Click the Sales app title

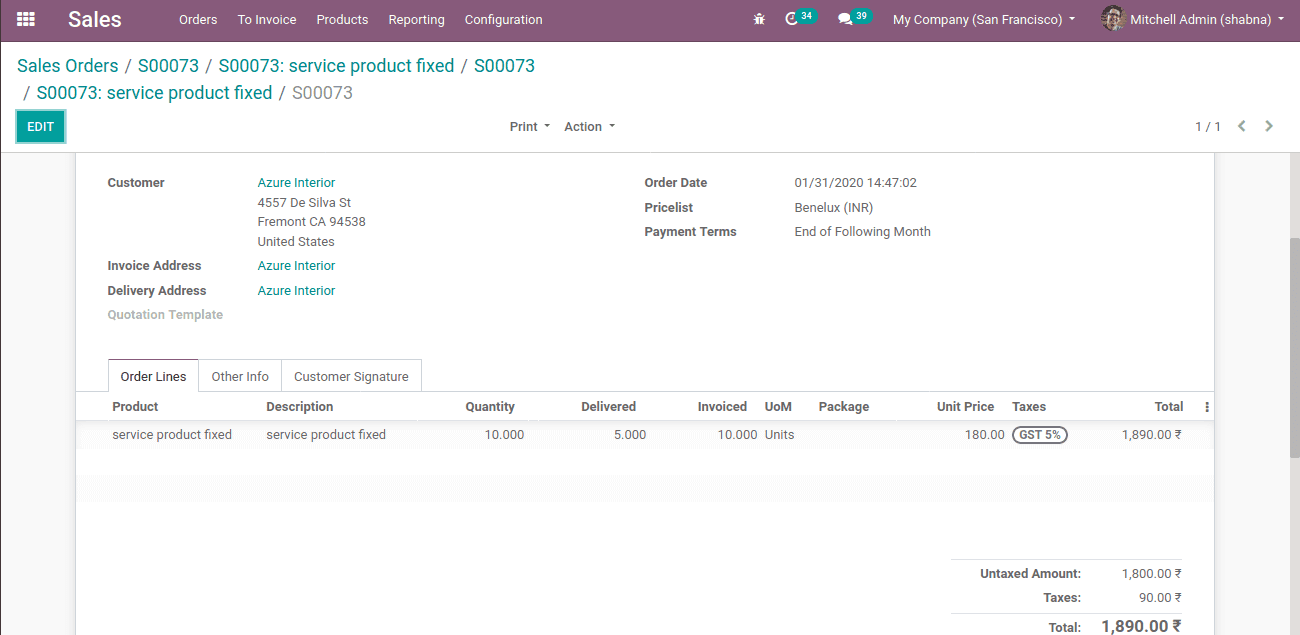coord(95,19)
